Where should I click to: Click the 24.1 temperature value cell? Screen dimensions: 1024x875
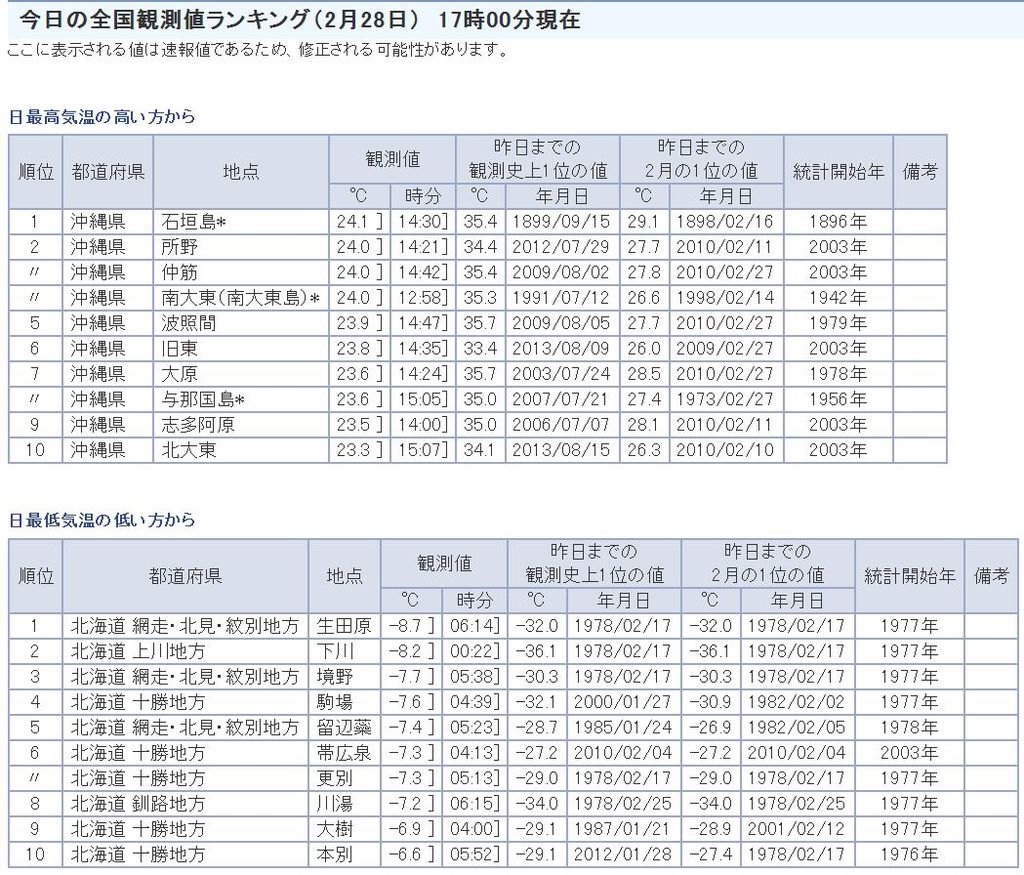353,222
